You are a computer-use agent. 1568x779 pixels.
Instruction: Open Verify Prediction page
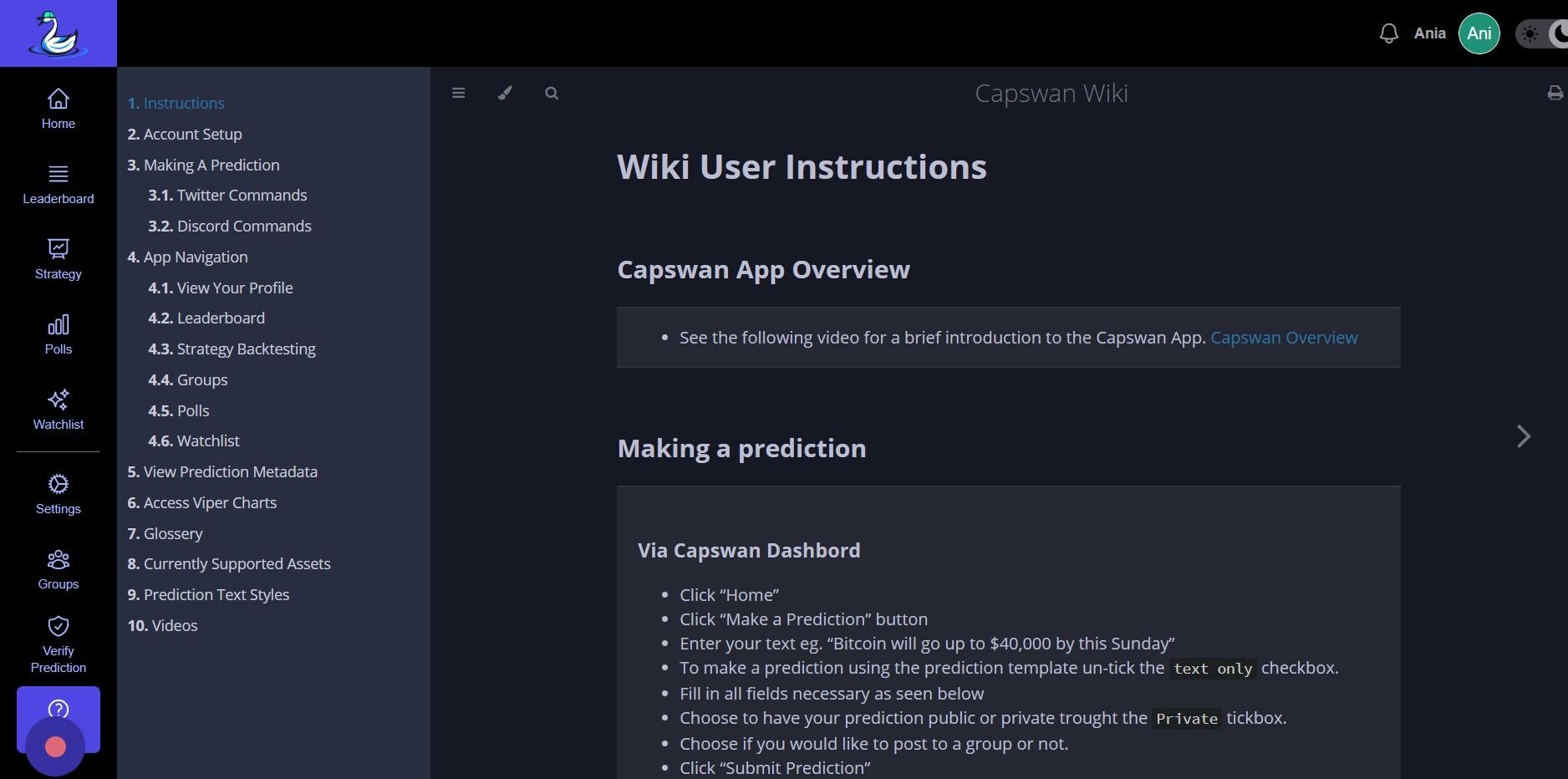(x=59, y=644)
